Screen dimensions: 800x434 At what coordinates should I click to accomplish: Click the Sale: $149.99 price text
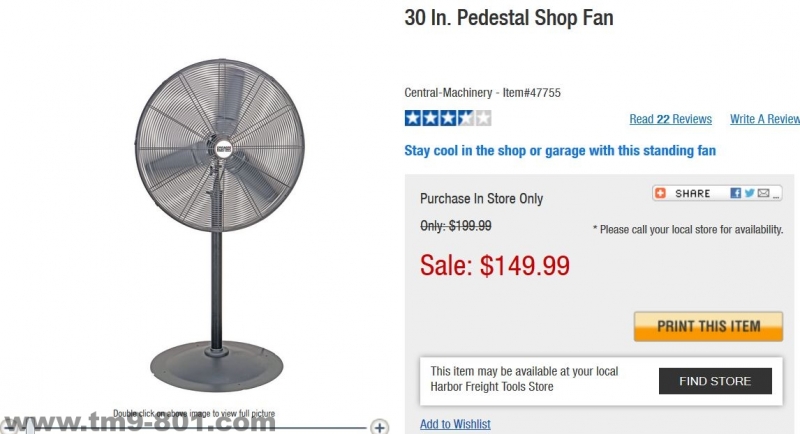(x=495, y=265)
